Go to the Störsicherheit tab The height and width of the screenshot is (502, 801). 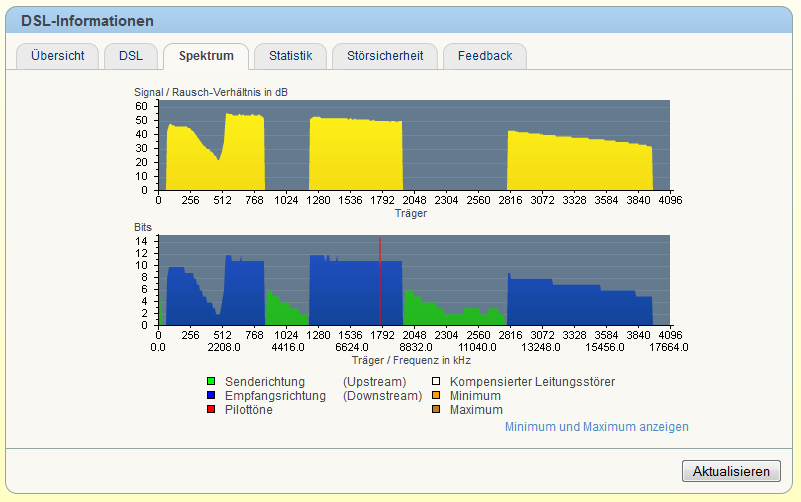[x=385, y=56]
